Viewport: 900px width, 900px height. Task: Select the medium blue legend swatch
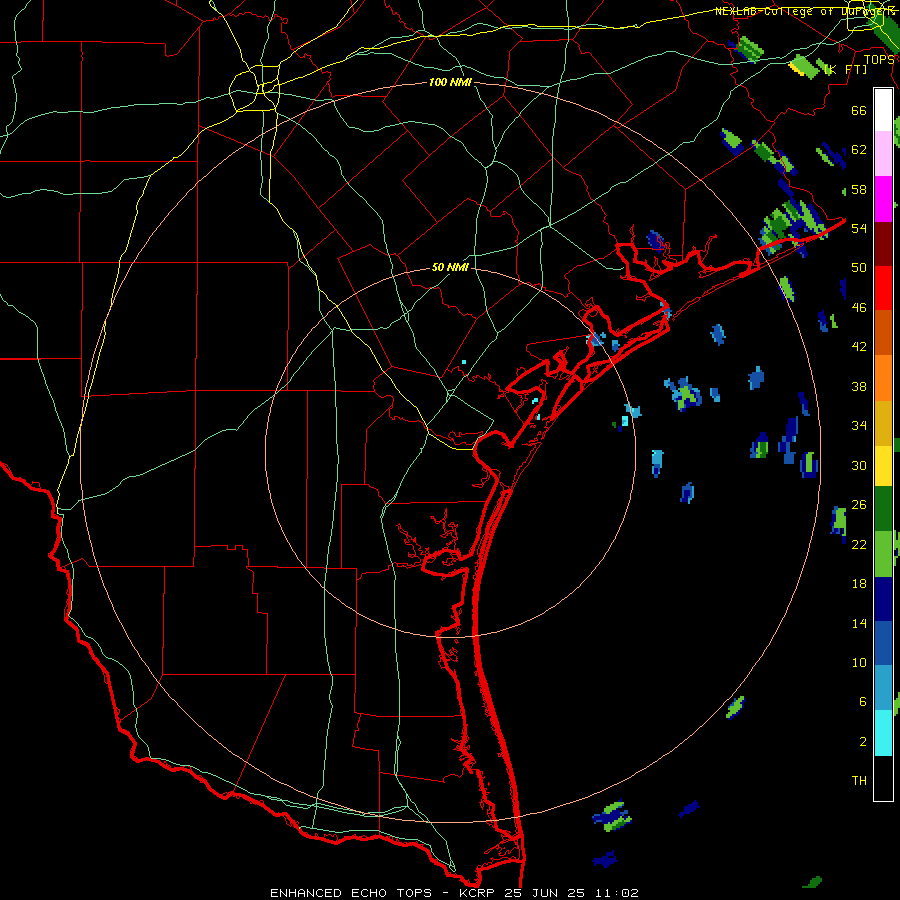[x=883, y=643]
